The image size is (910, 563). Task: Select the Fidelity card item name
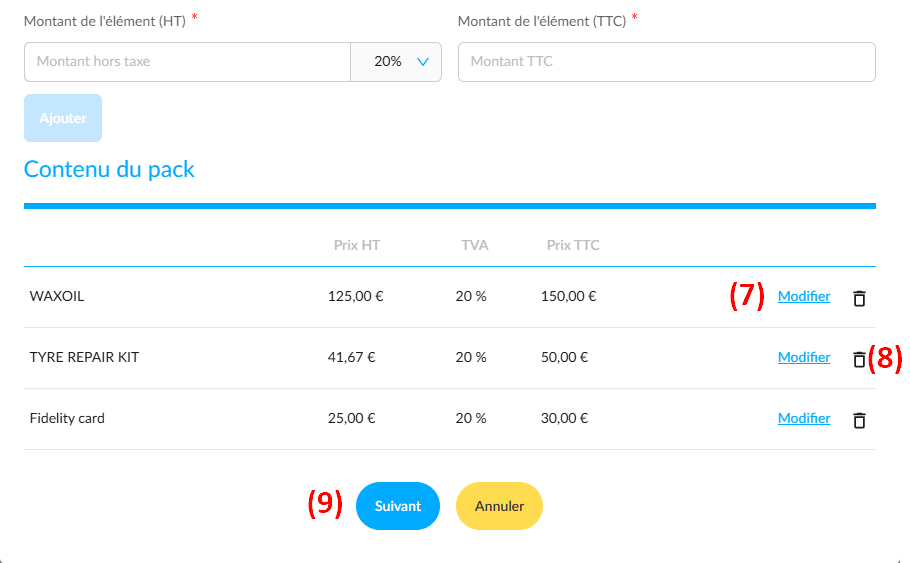[x=67, y=418]
